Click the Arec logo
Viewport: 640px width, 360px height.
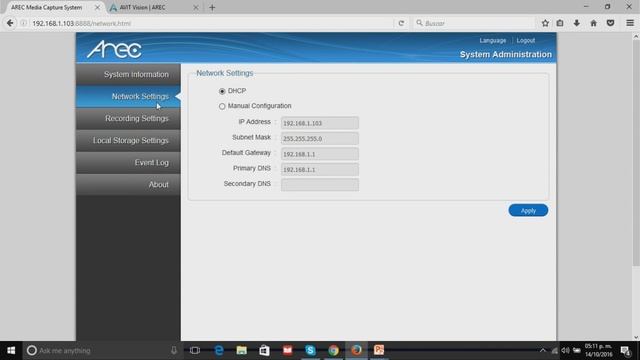click(x=114, y=49)
